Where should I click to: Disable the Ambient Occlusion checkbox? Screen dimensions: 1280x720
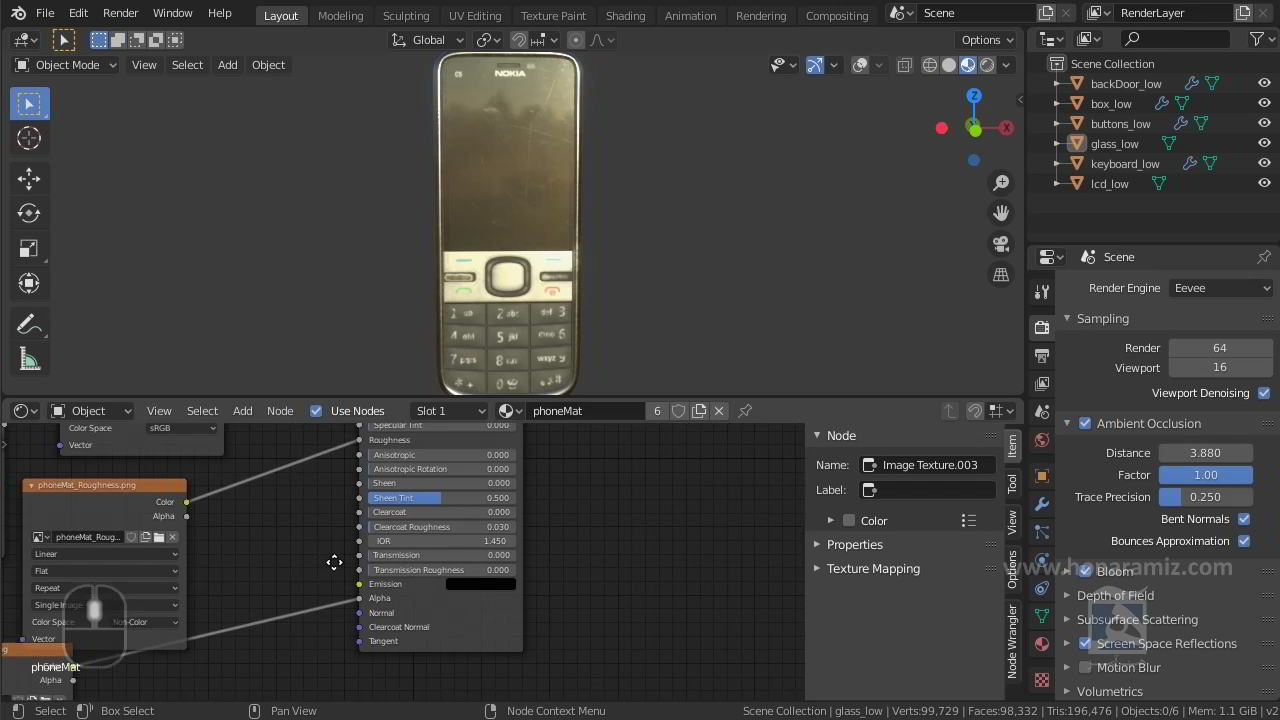(1085, 424)
